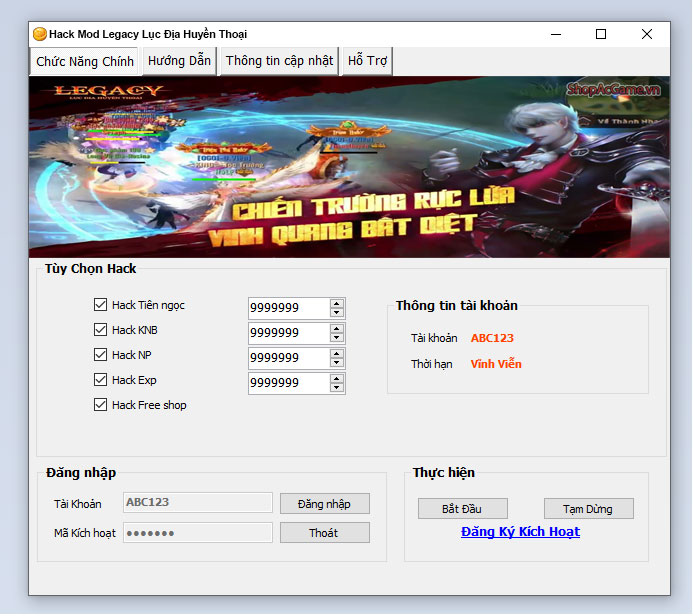This screenshot has height=616, width=693.
Task: Click the Vĩnh Viễn expiry text
Action: pos(496,364)
